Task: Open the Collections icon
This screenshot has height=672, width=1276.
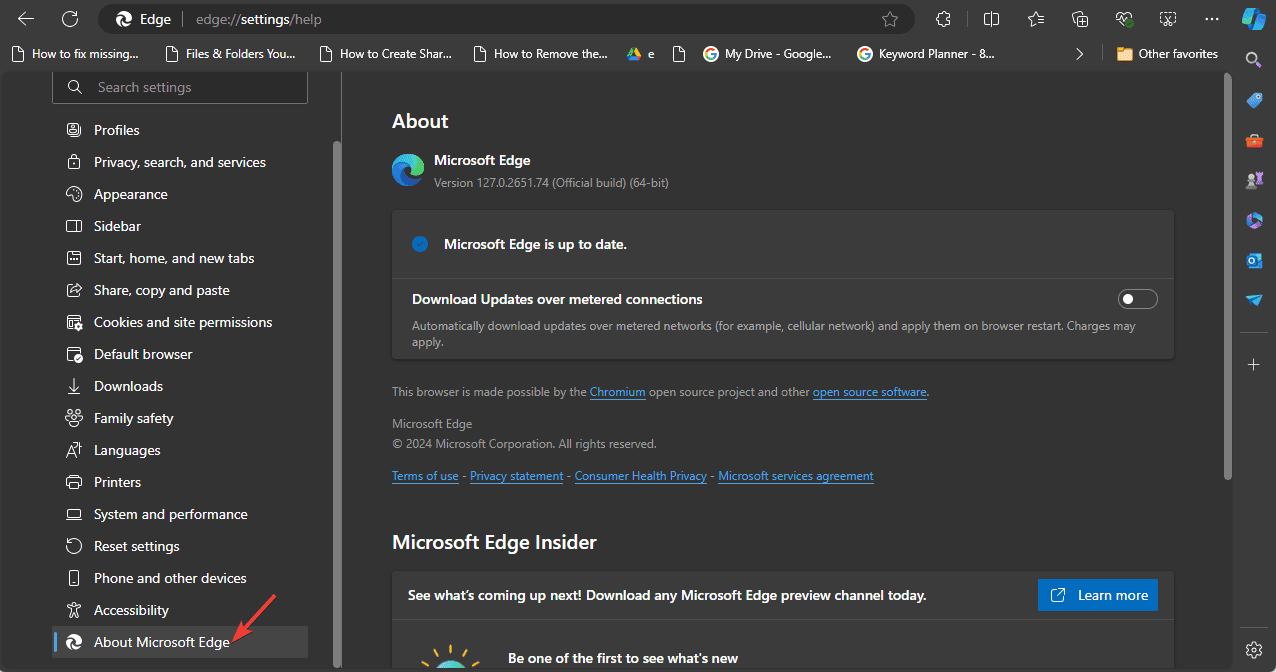Action: tap(1080, 19)
